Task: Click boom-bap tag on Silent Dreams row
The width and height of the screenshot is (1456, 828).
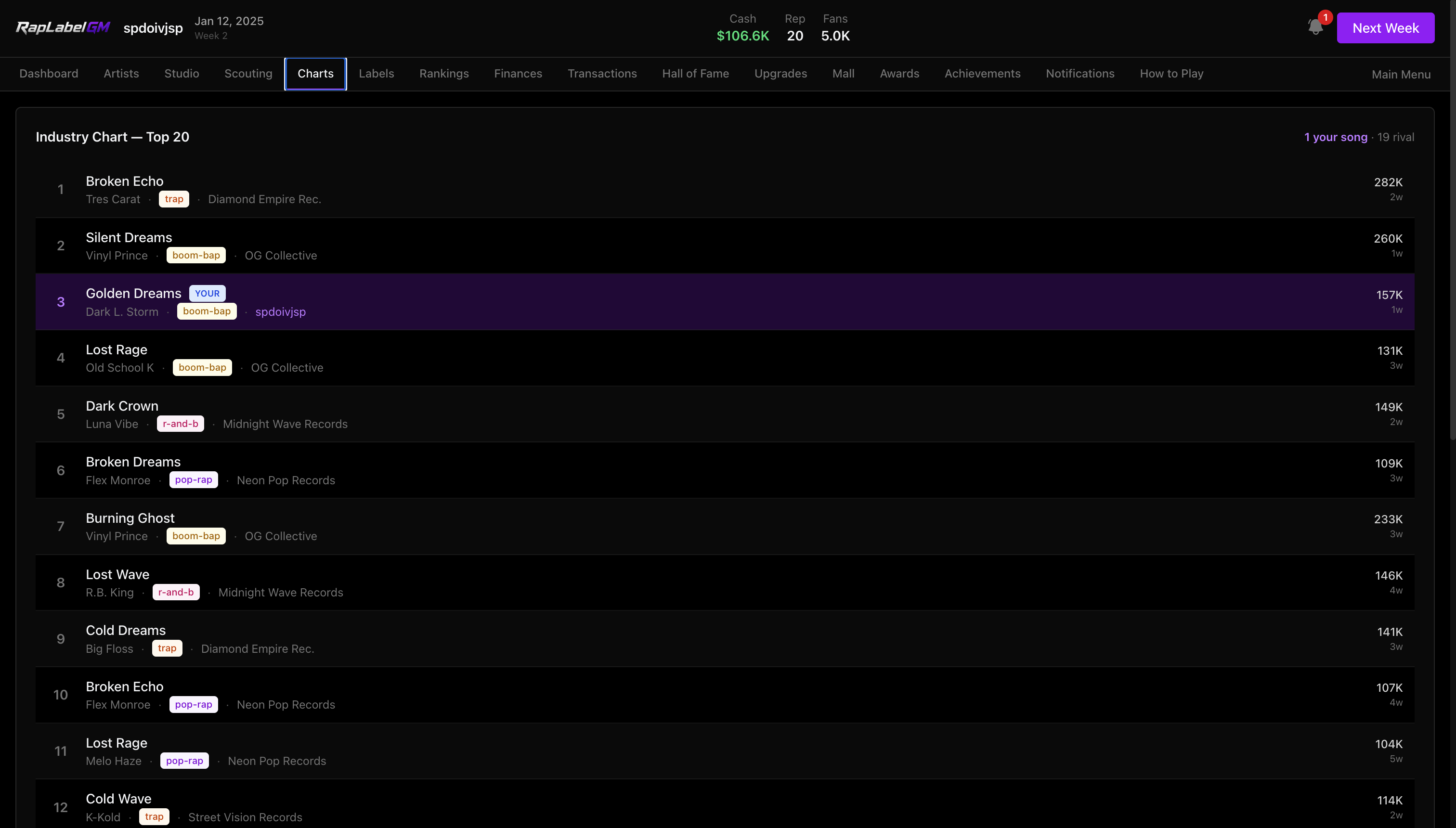Action: point(196,255)
